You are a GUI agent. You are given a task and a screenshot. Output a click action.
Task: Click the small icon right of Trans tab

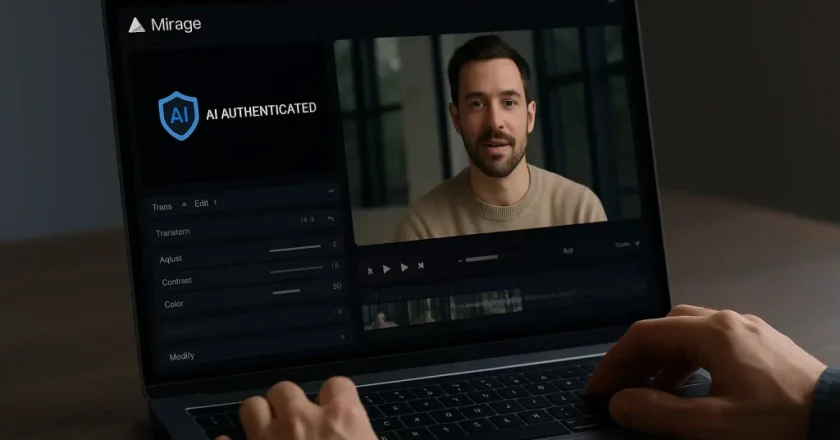[184, 204]
